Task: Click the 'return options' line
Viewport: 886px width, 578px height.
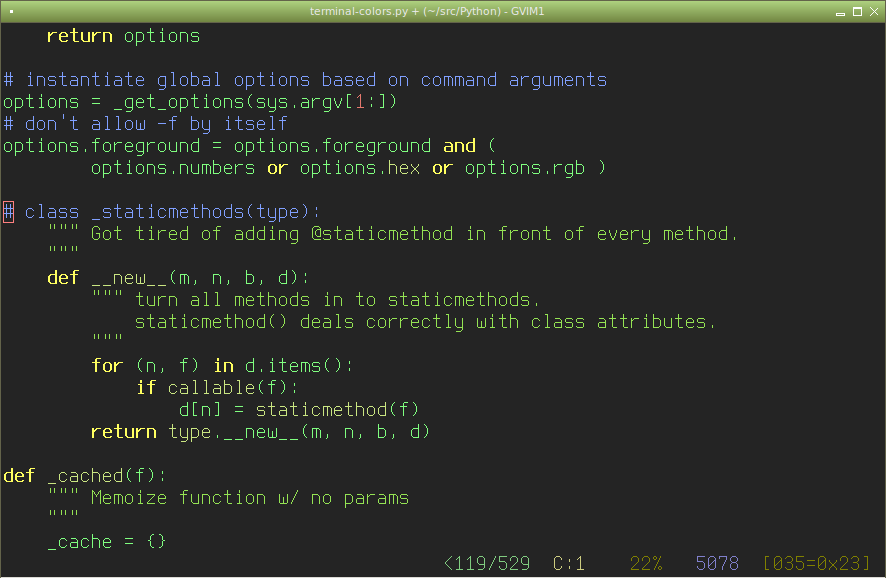Action: pos(123,36)
